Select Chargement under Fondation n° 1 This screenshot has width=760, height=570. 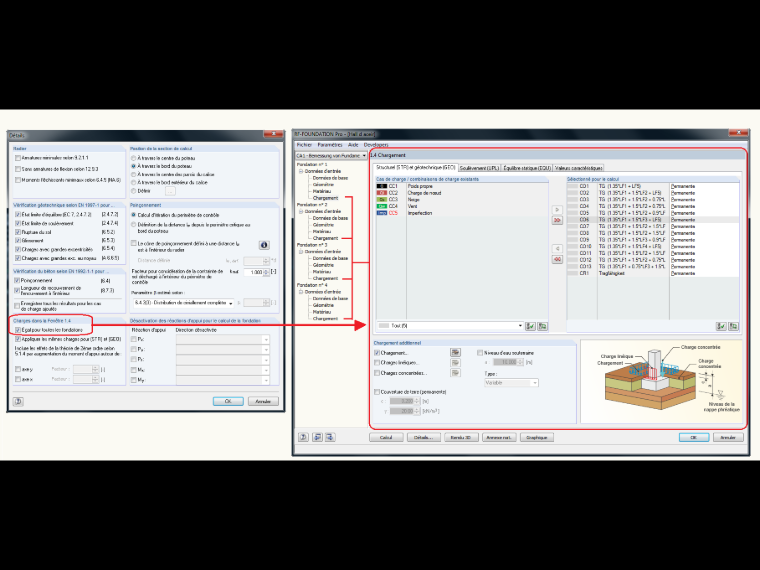325,198
